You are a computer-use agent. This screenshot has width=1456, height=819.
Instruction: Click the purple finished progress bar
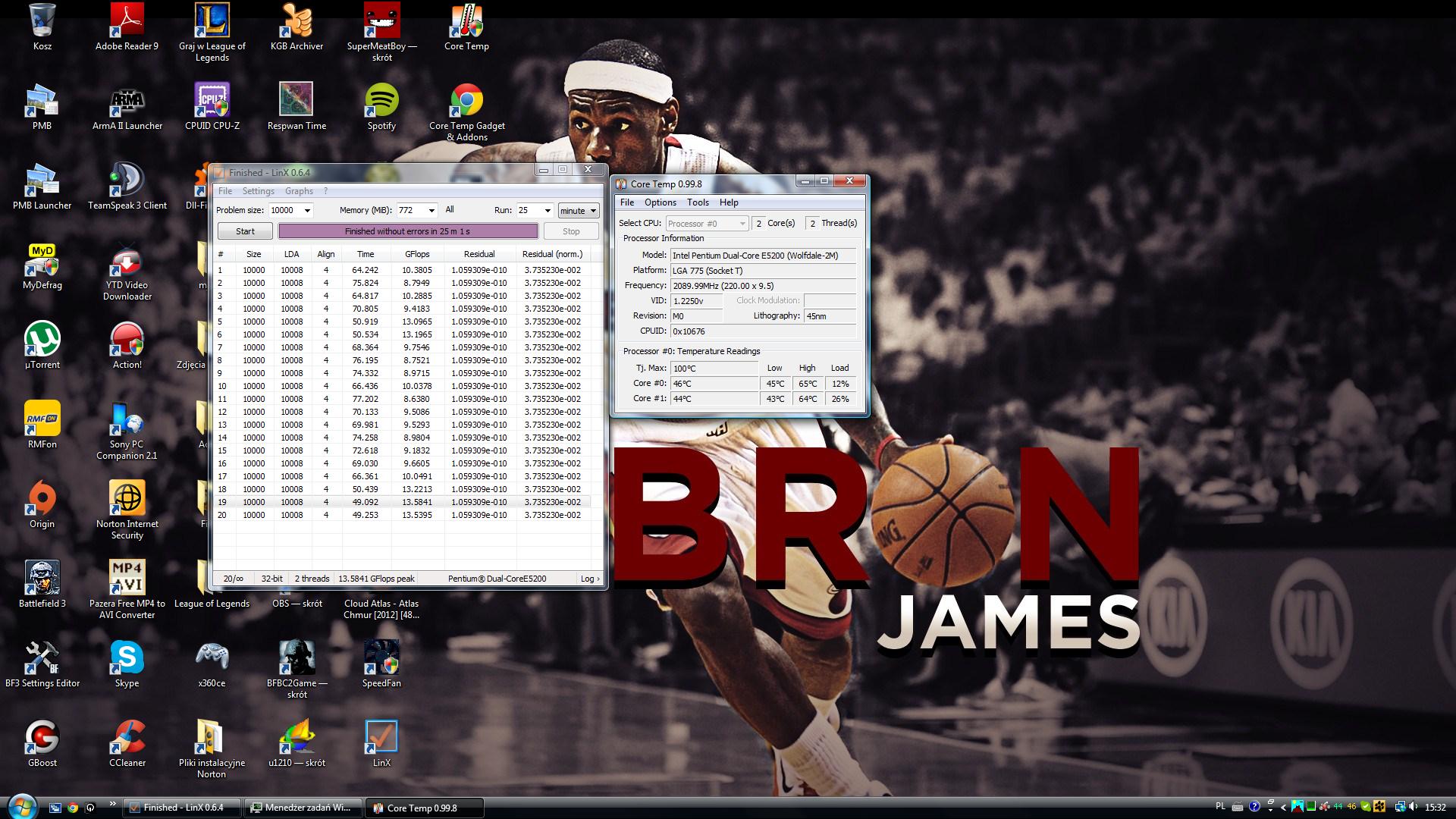click(408, 231)
